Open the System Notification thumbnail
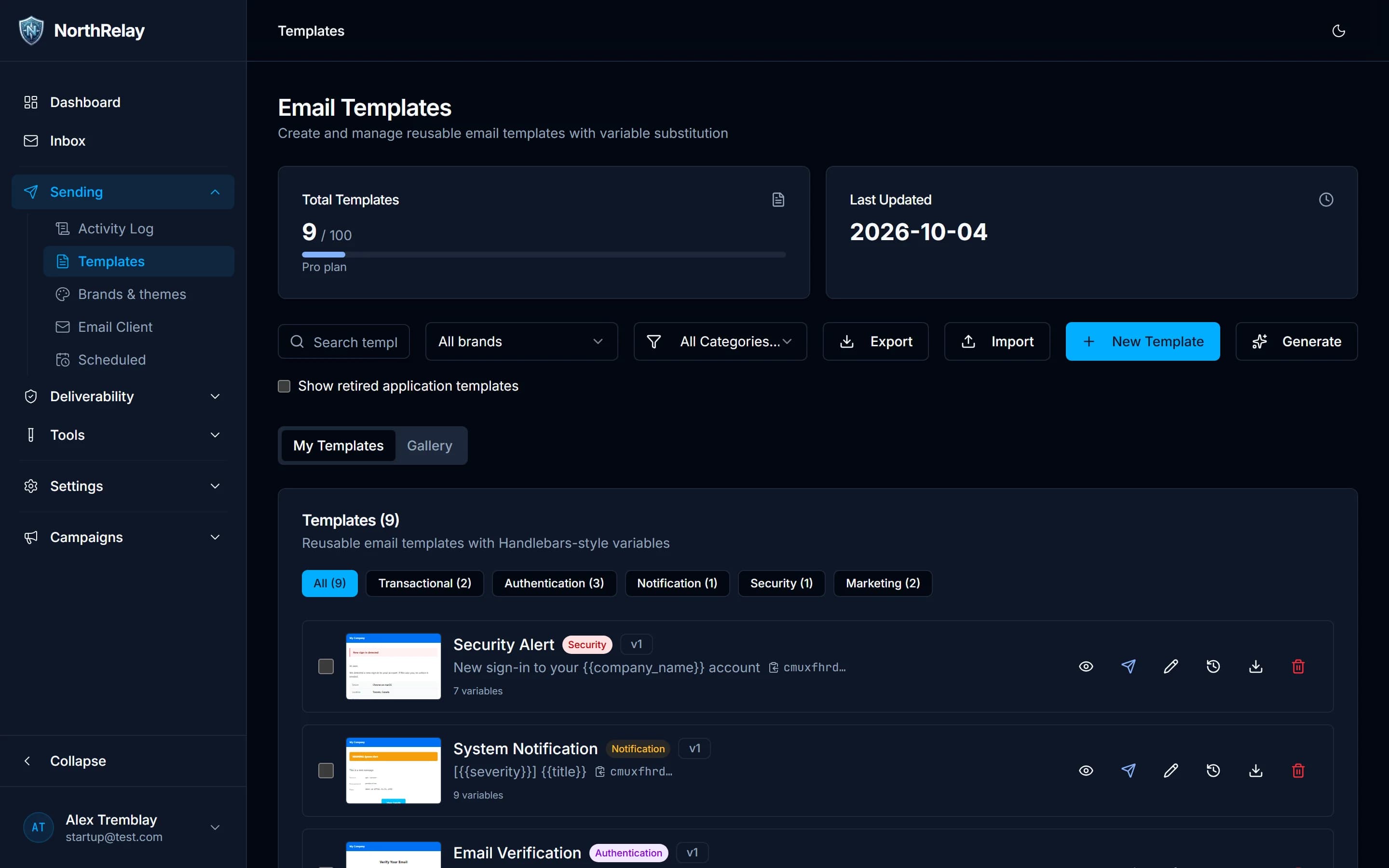Viewport: 1389px width, 868px height. 393,771
